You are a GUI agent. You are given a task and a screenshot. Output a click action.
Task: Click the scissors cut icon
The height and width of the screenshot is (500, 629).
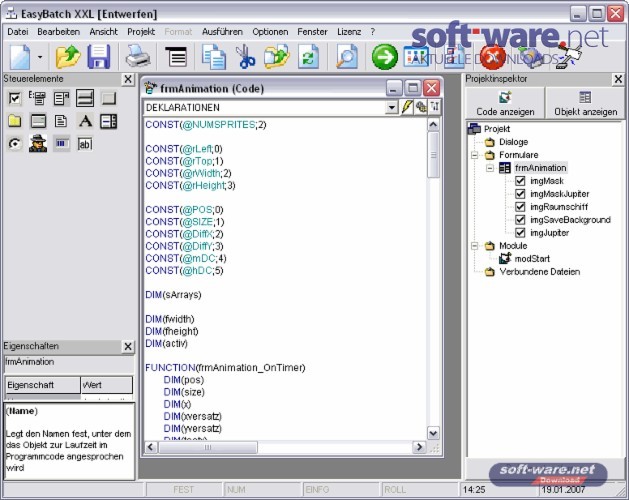pyautogui.click(x=245, y=57)
